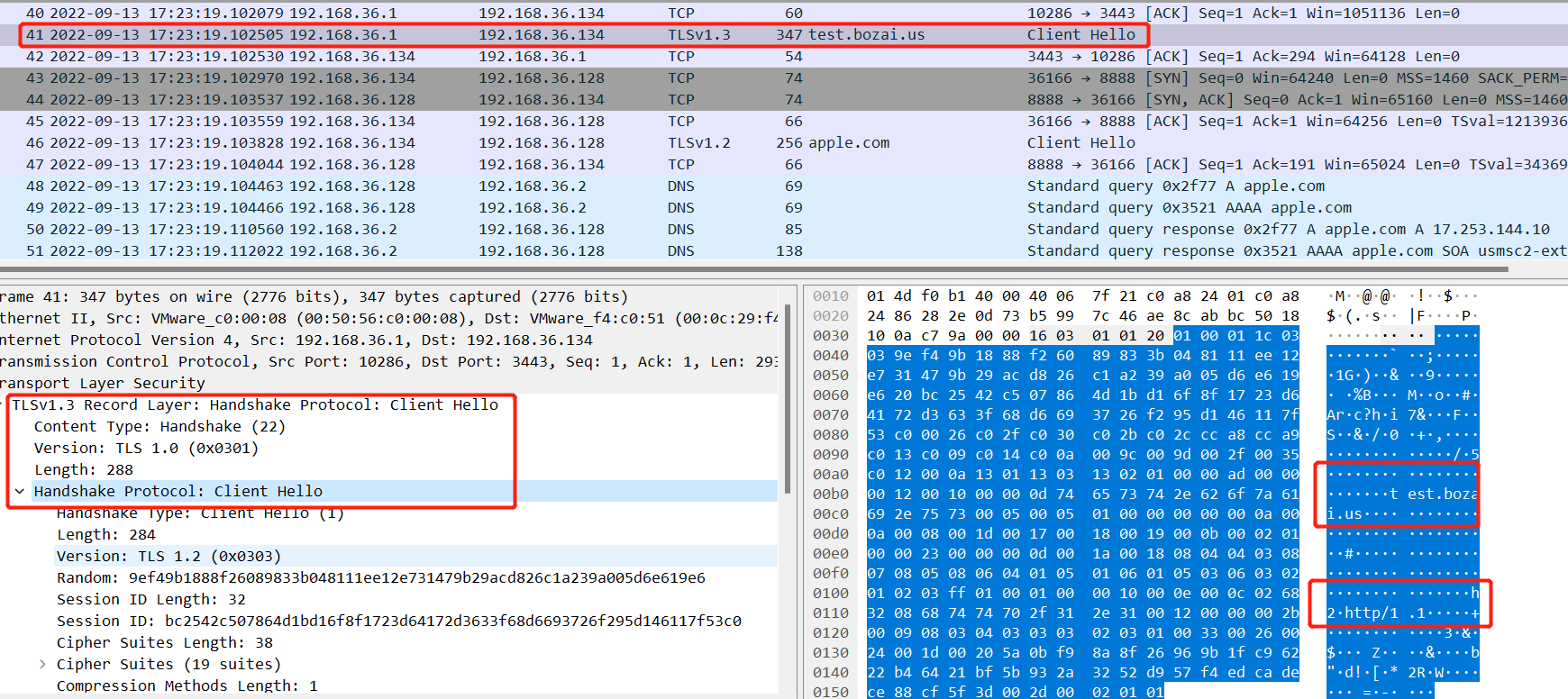Click hex offset 0010 row bytes
1568x699 pixels.
pyautogui.click(x=1082, y=295)
